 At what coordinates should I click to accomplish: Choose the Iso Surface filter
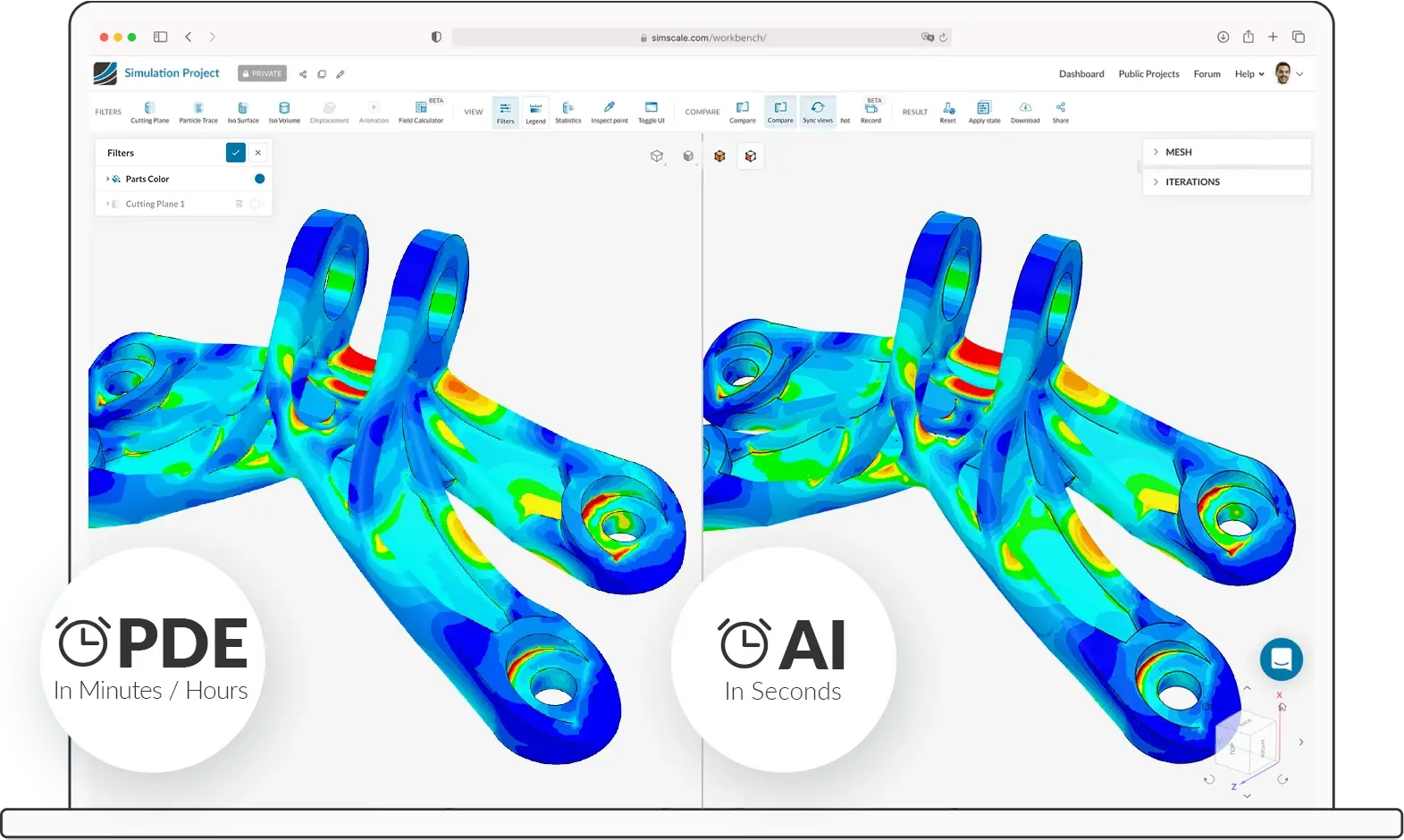click(243, 113)
